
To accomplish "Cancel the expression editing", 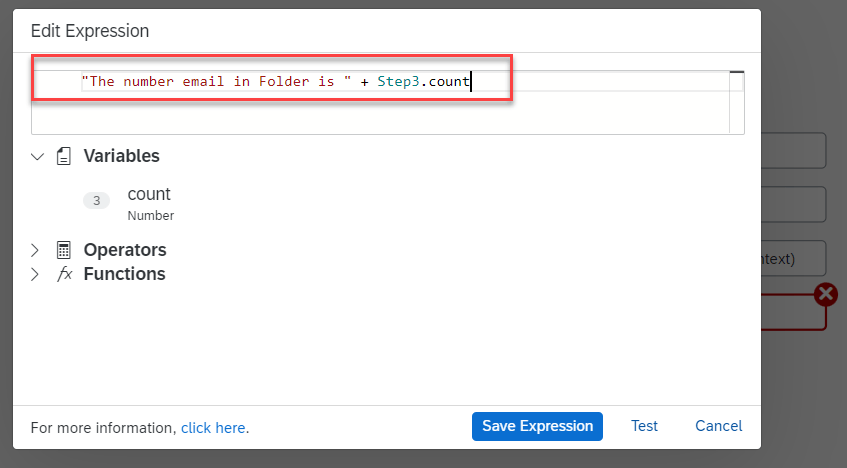I will (718, 426).
